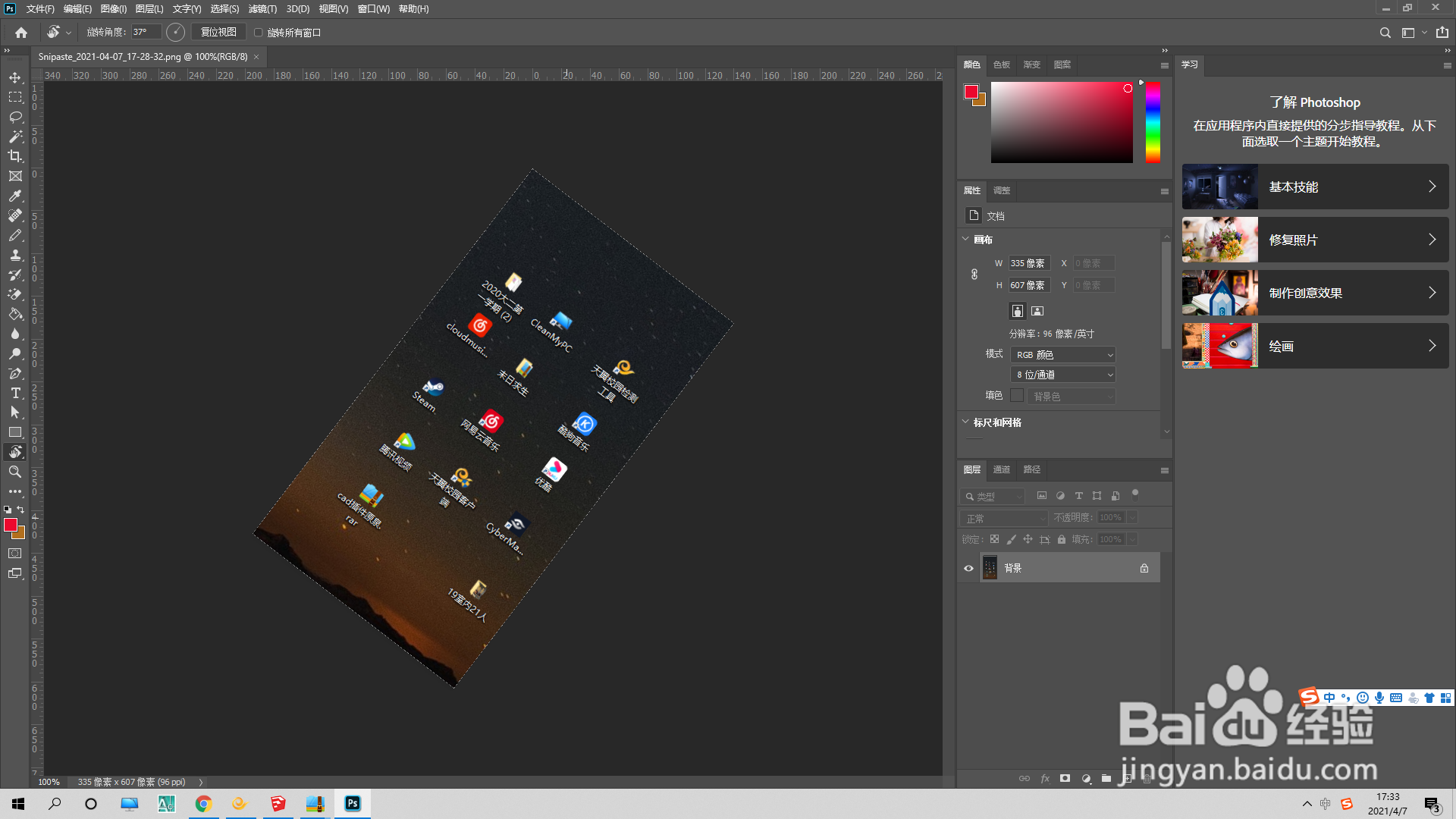Select the Crop tool
Viewport: 1456px width, 819px height.
(x=15, y=156)
